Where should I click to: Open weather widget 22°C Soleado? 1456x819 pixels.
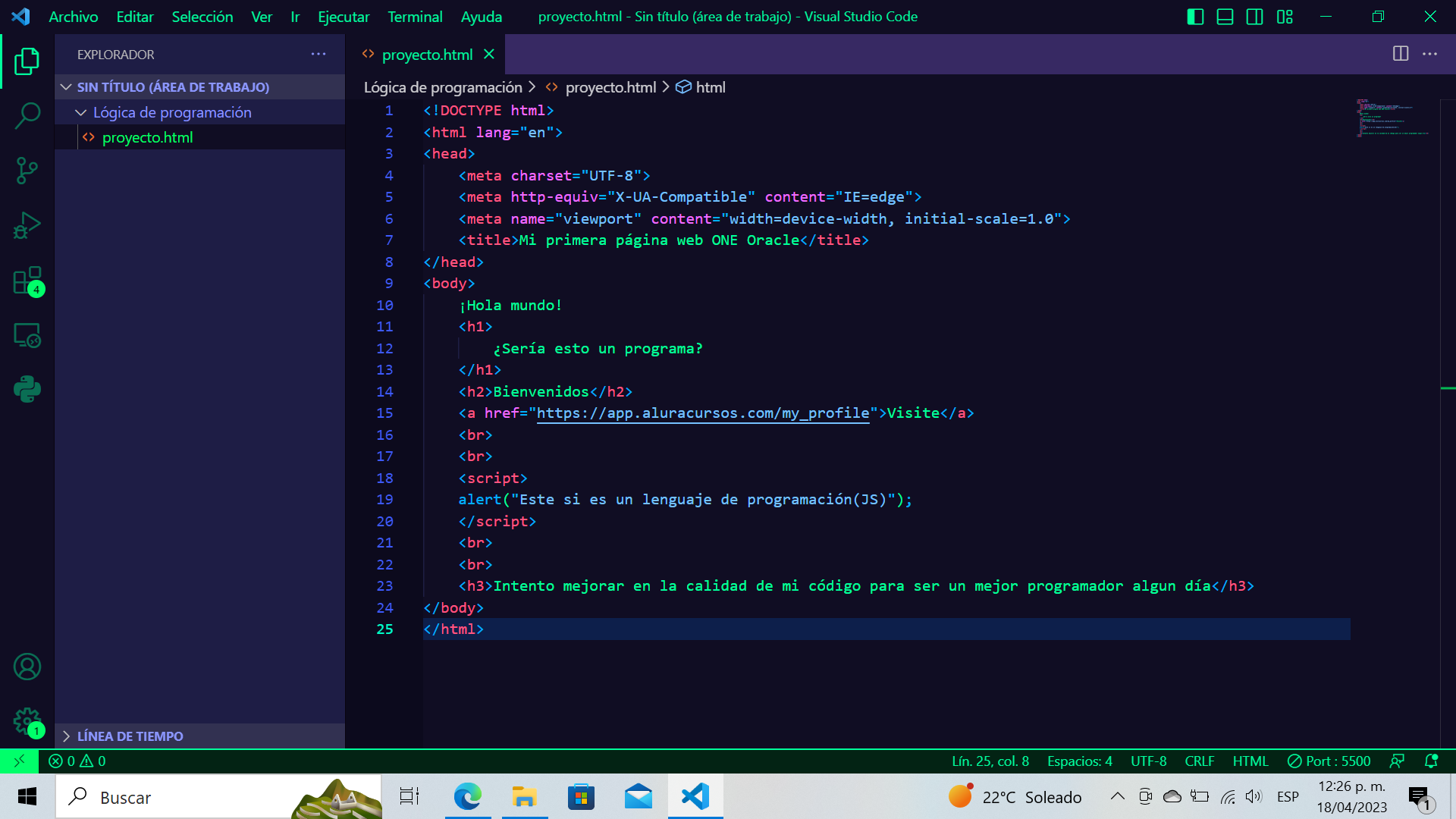pyautogui.click(x=1015, y=797)
